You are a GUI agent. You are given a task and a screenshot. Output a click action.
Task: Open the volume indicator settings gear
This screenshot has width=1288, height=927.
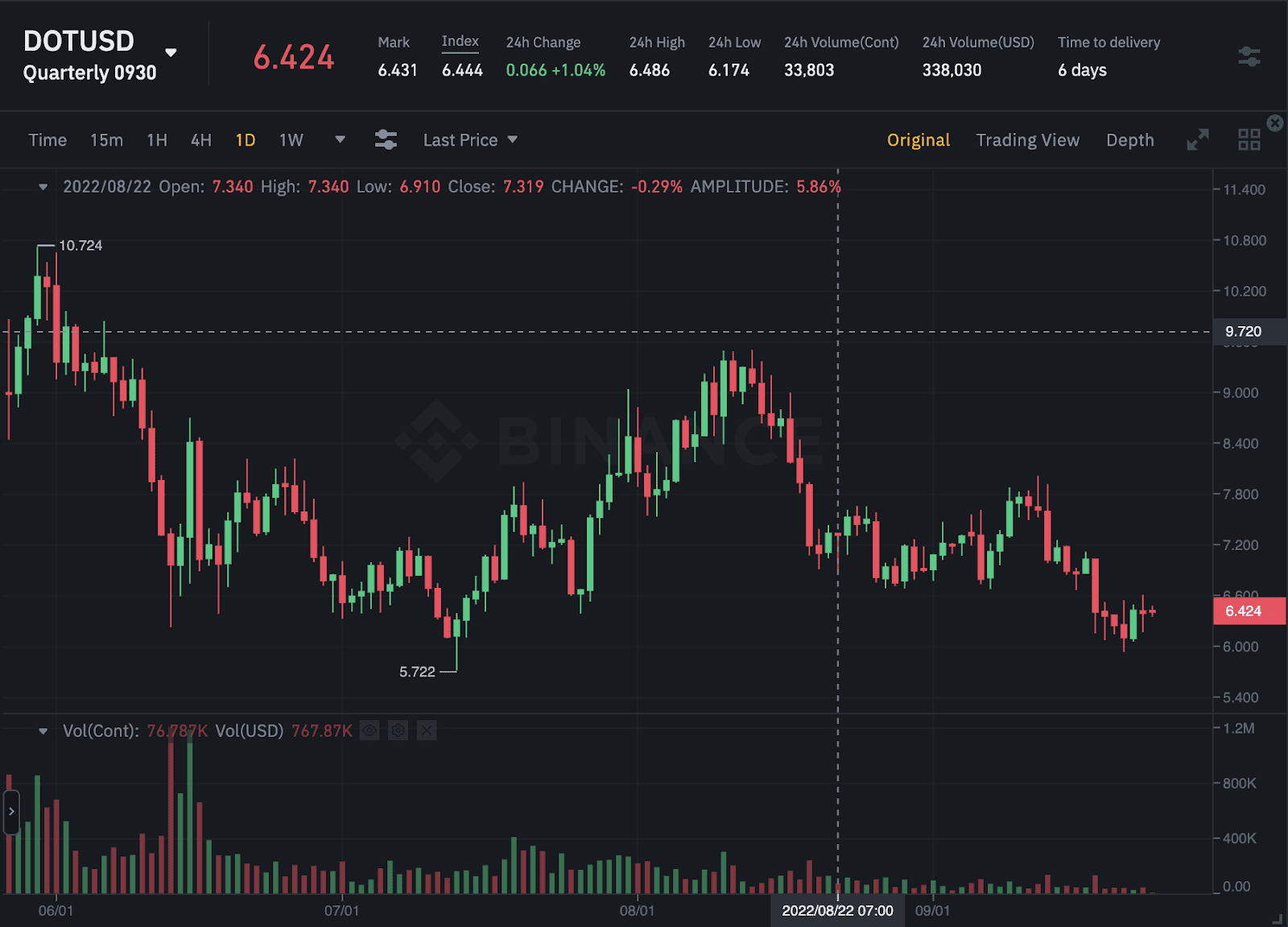pyautogui.click(x=398, y=730)
